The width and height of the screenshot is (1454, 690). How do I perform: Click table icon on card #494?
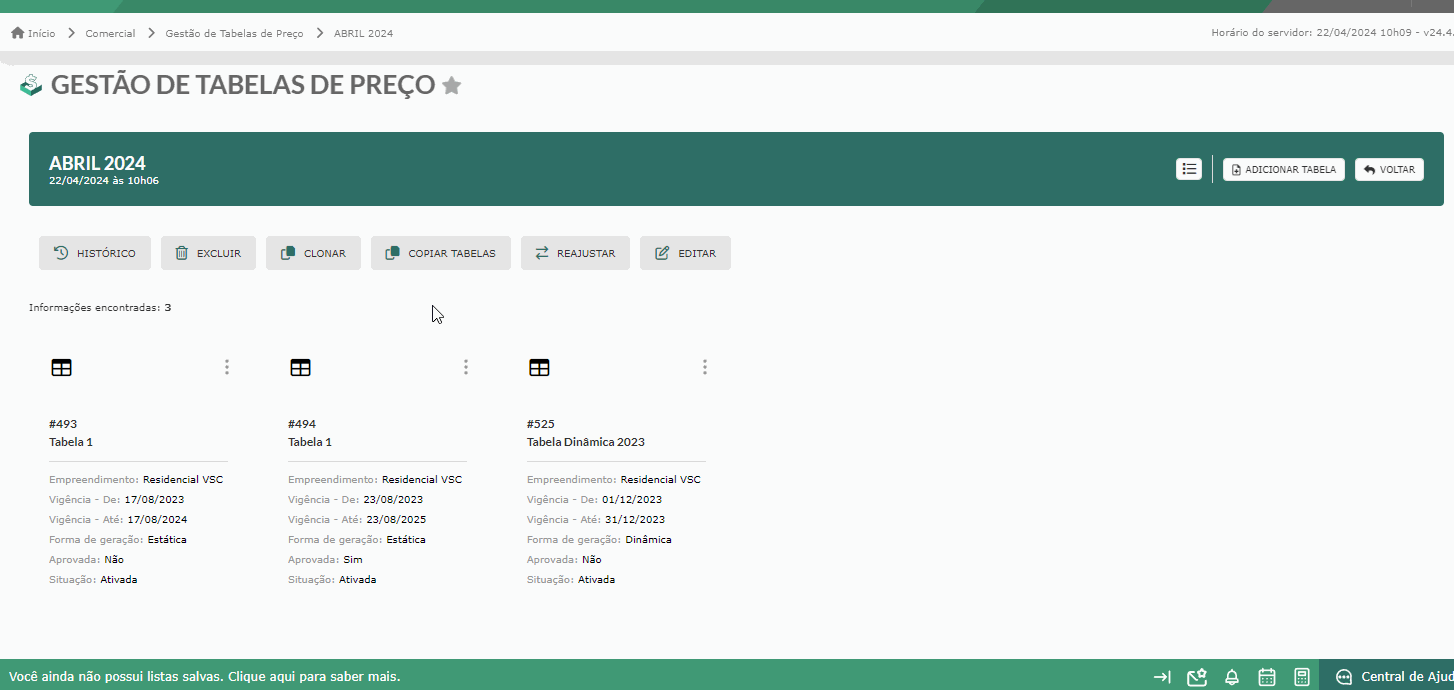(x=300, y=368)
